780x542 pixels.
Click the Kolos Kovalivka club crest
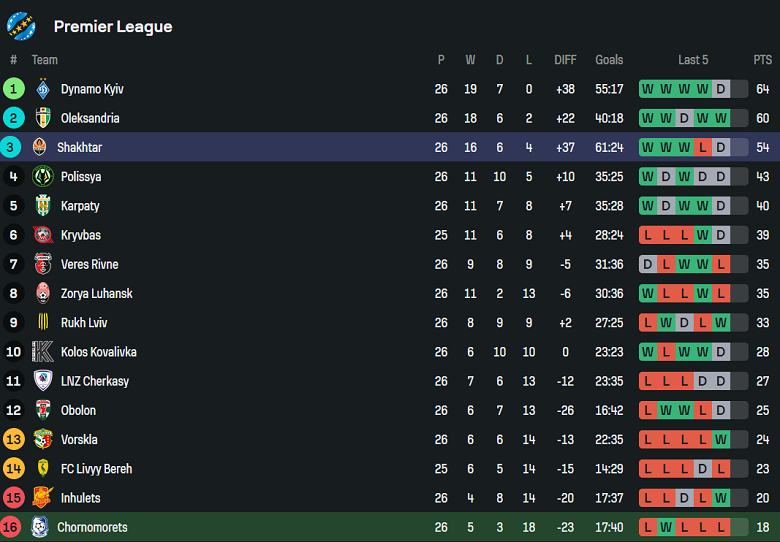pyautogui.click(x=43, y=352)
